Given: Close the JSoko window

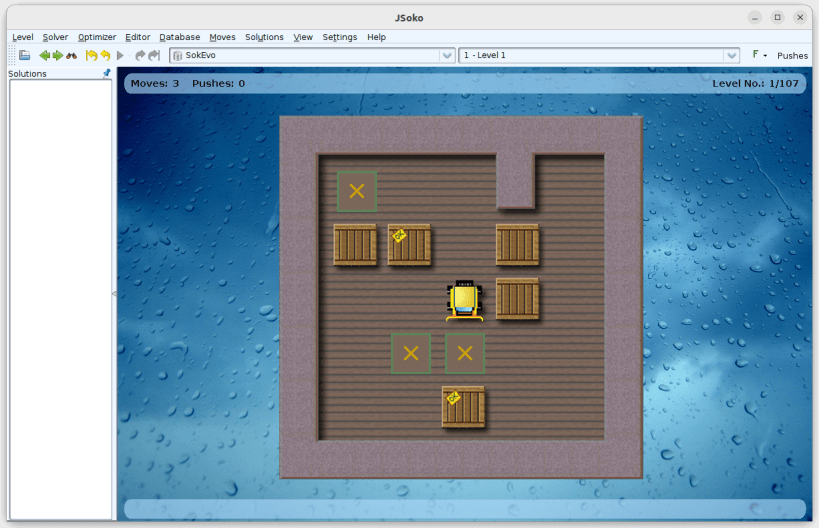Looking at the screenshot, I should coord(800,18).
